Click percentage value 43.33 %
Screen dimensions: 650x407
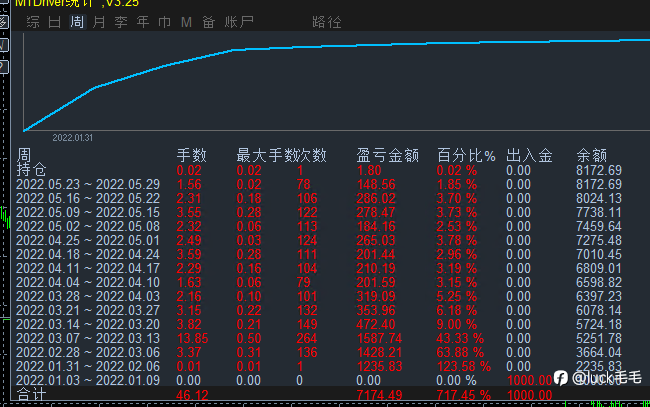(460, 339)
